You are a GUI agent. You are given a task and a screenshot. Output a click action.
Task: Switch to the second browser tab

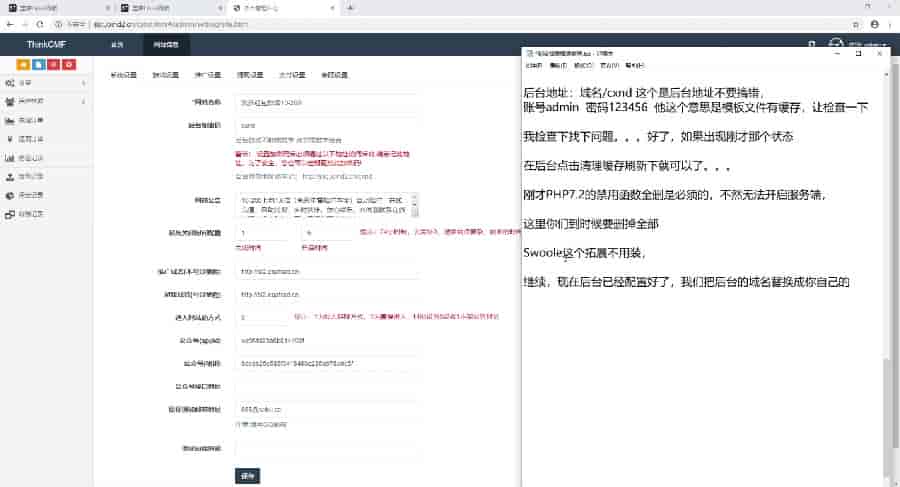(x=170, y=8)
